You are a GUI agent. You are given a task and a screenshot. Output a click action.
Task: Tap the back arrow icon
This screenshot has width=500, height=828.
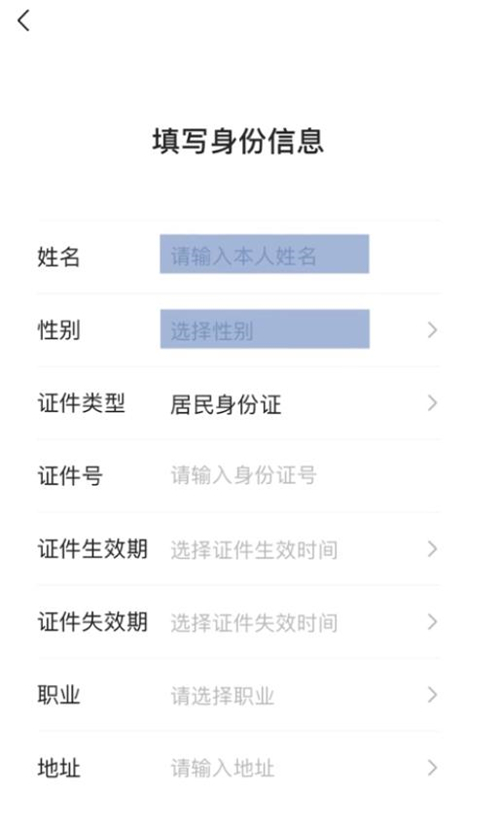[x=24, y=21]
